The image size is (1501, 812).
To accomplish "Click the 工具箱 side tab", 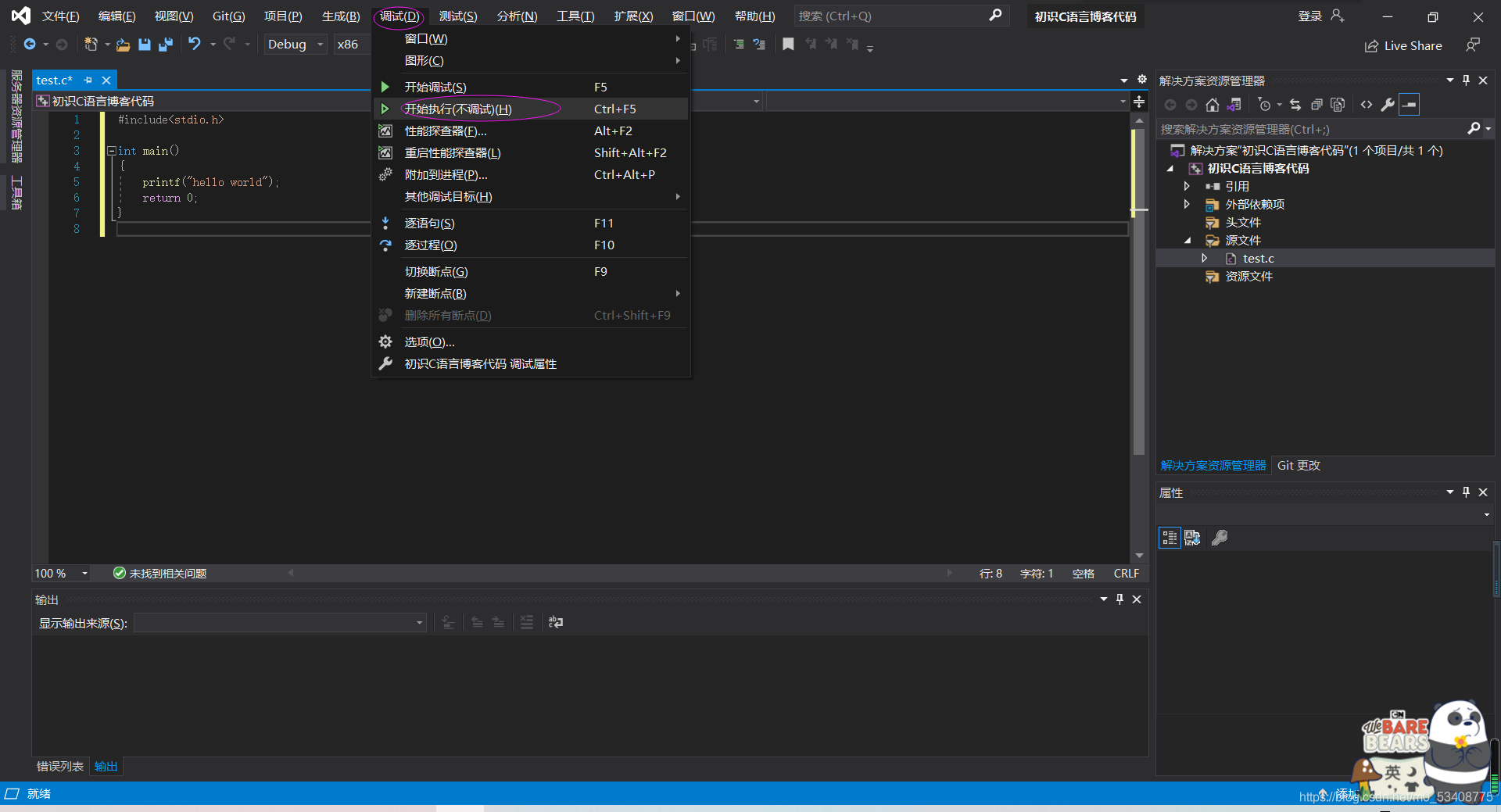I will click(x=16, y=193).
